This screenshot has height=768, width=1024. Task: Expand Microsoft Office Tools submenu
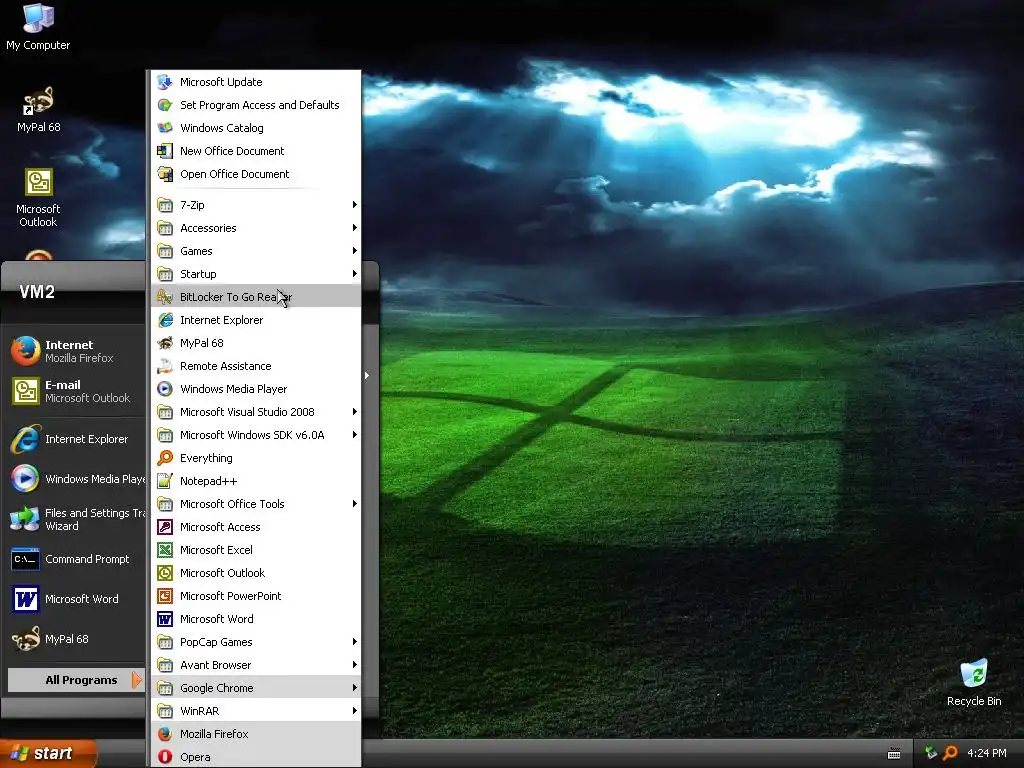click(256, 504)
